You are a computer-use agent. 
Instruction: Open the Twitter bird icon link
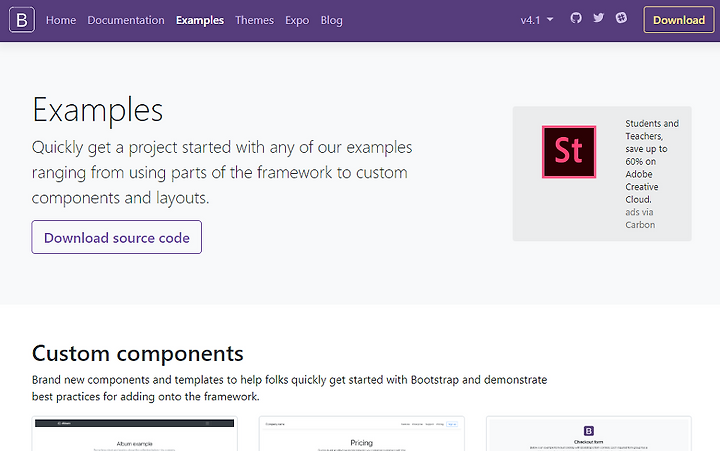[x=598, y=18]
